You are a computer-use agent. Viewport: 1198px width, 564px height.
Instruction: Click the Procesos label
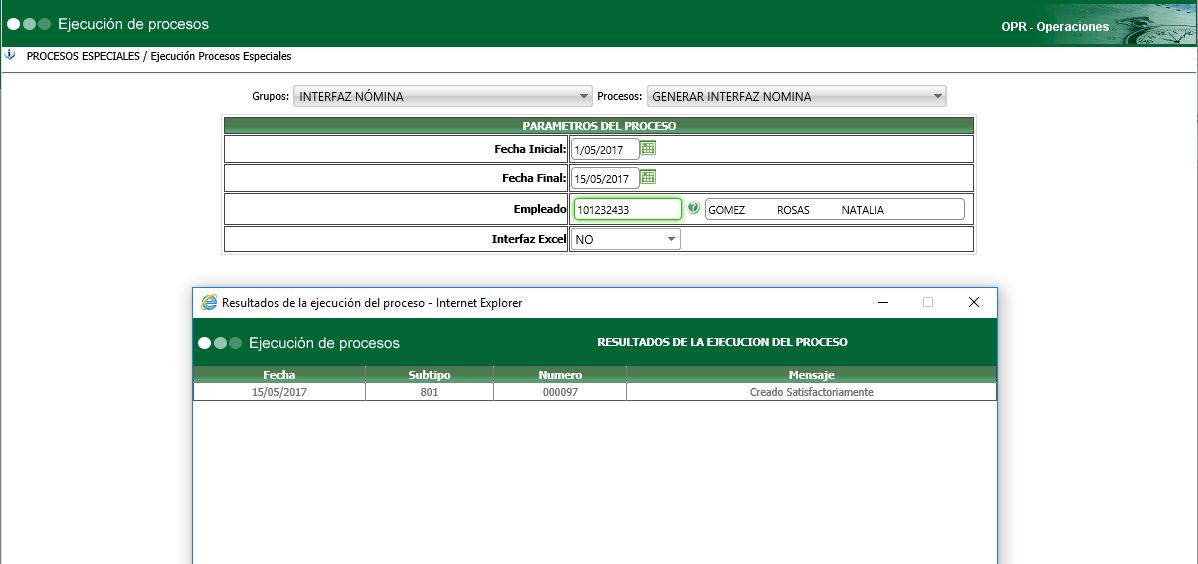(x=620, y=96)
